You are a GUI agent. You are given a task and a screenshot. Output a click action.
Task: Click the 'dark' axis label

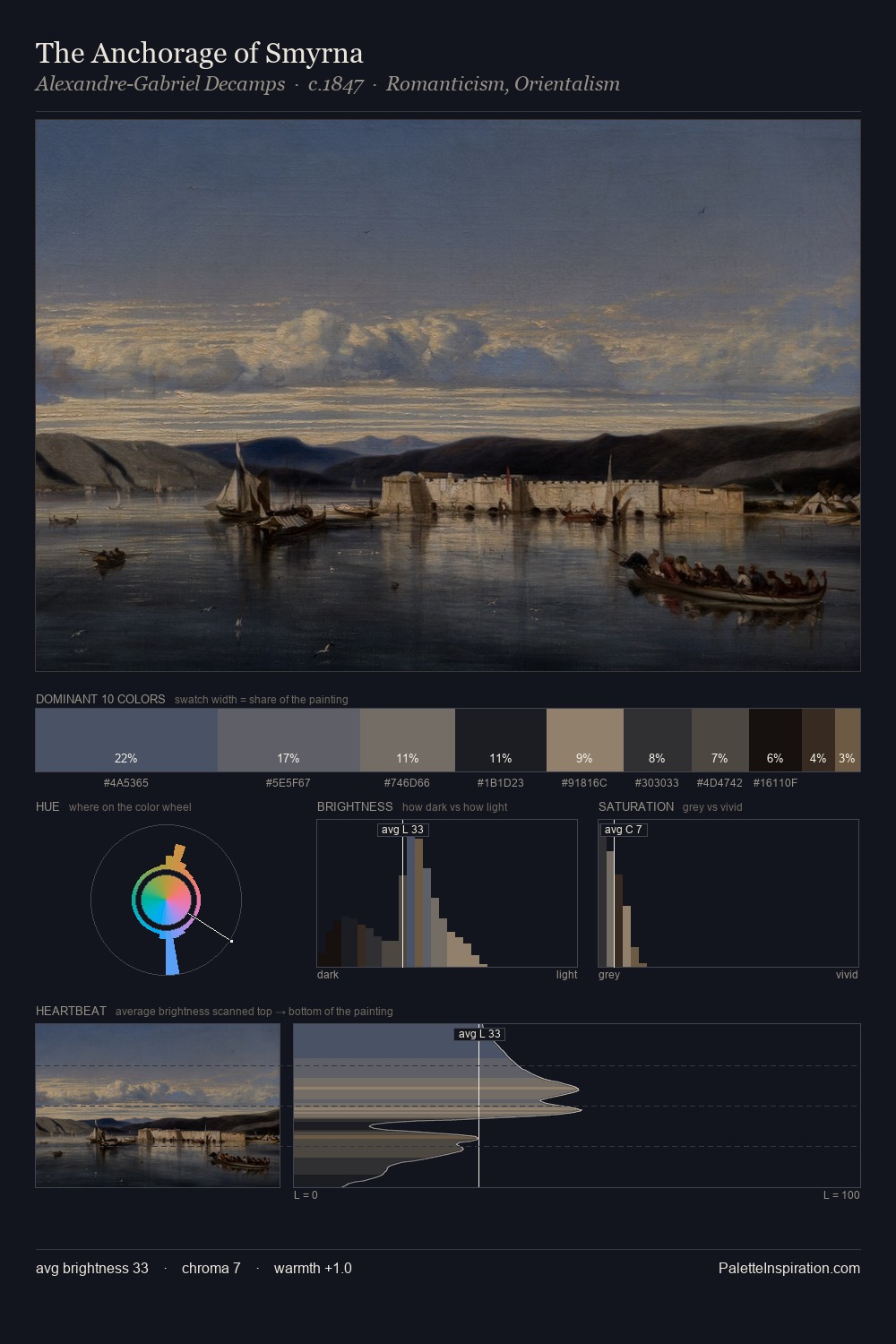(328, 975)
